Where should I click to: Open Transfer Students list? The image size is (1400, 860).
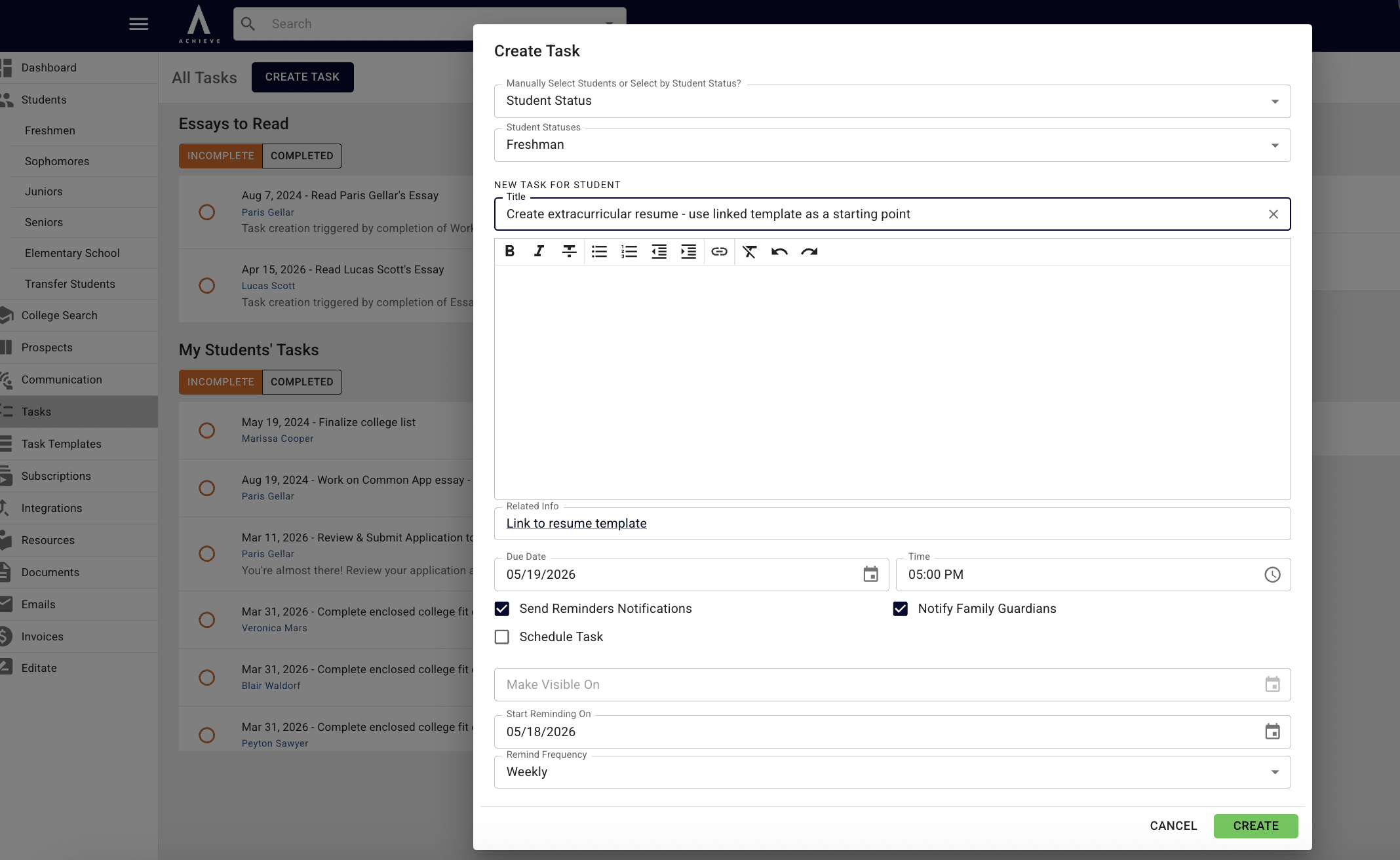[84, 284]
